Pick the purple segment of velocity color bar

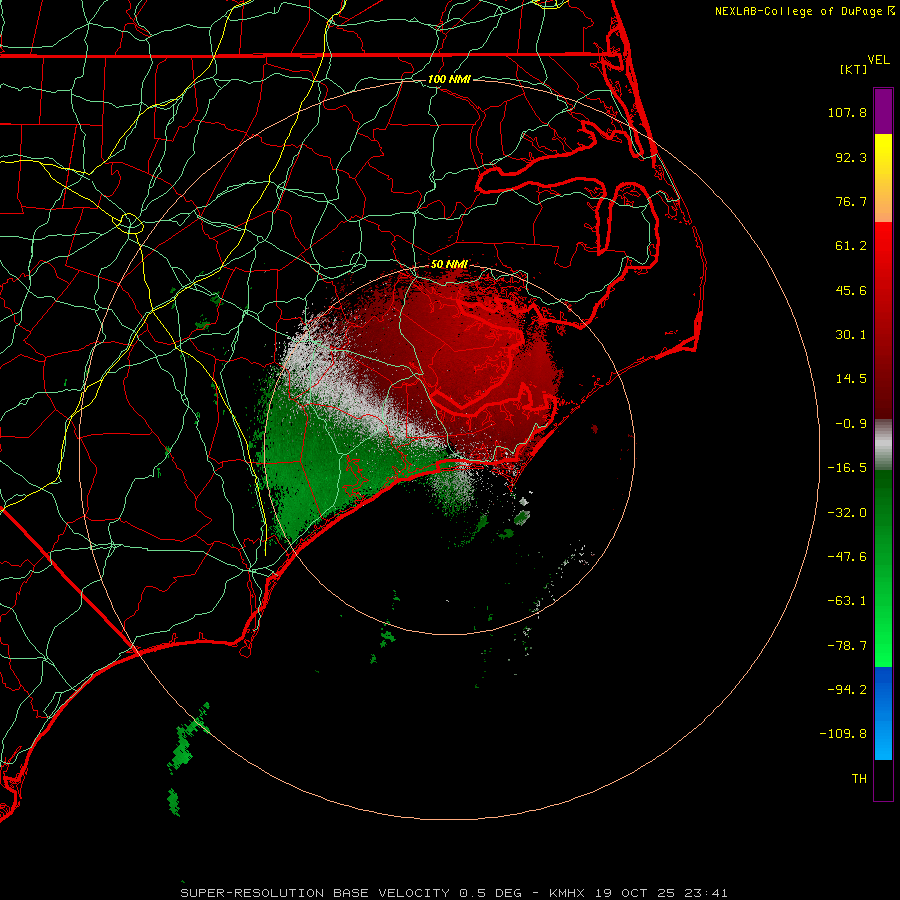point(883,111)
